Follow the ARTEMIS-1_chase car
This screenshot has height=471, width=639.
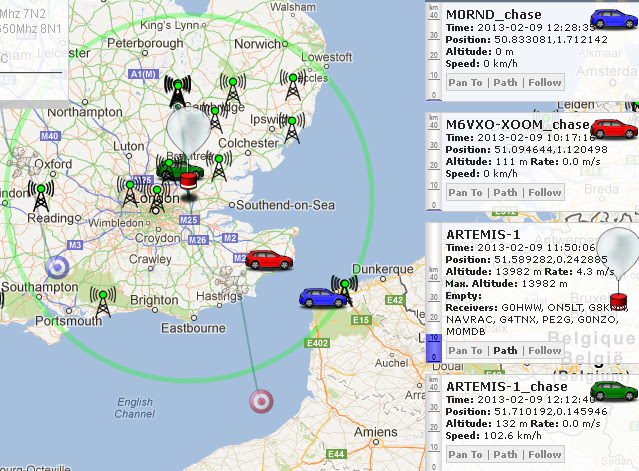(545, 455)
